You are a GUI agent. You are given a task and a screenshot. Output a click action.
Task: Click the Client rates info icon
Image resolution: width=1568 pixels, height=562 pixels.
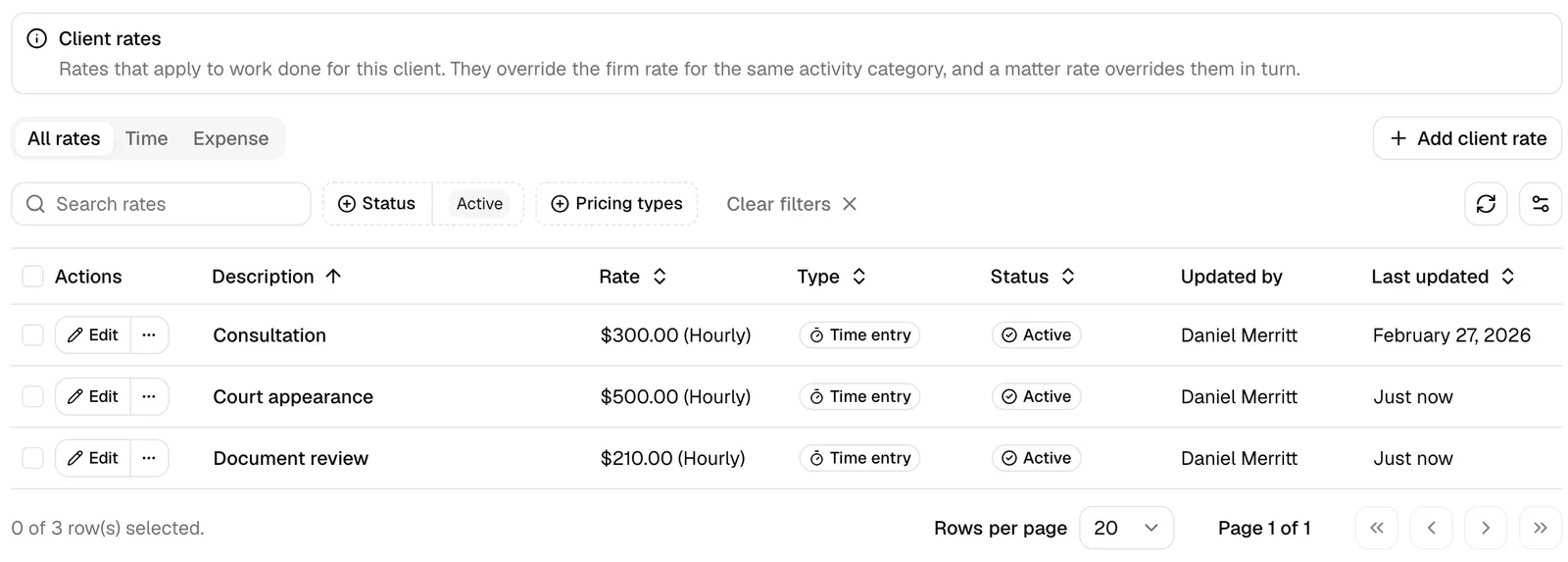tap(36, 38)
